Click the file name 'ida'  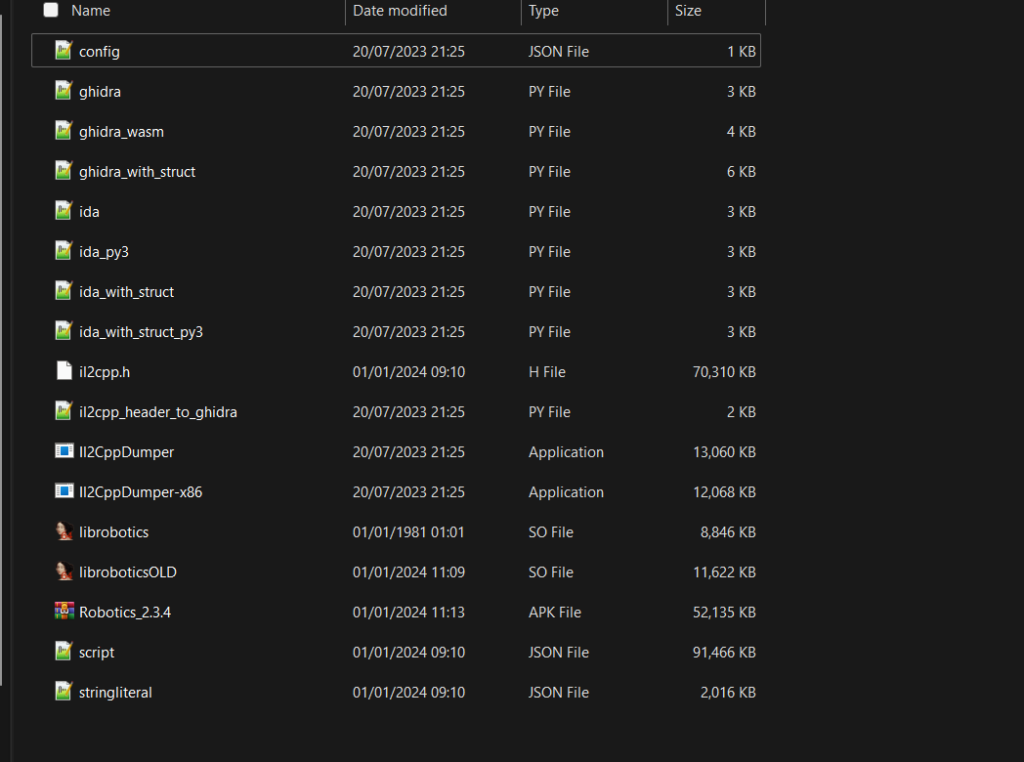pyautogui.click(x=89, y=212)
